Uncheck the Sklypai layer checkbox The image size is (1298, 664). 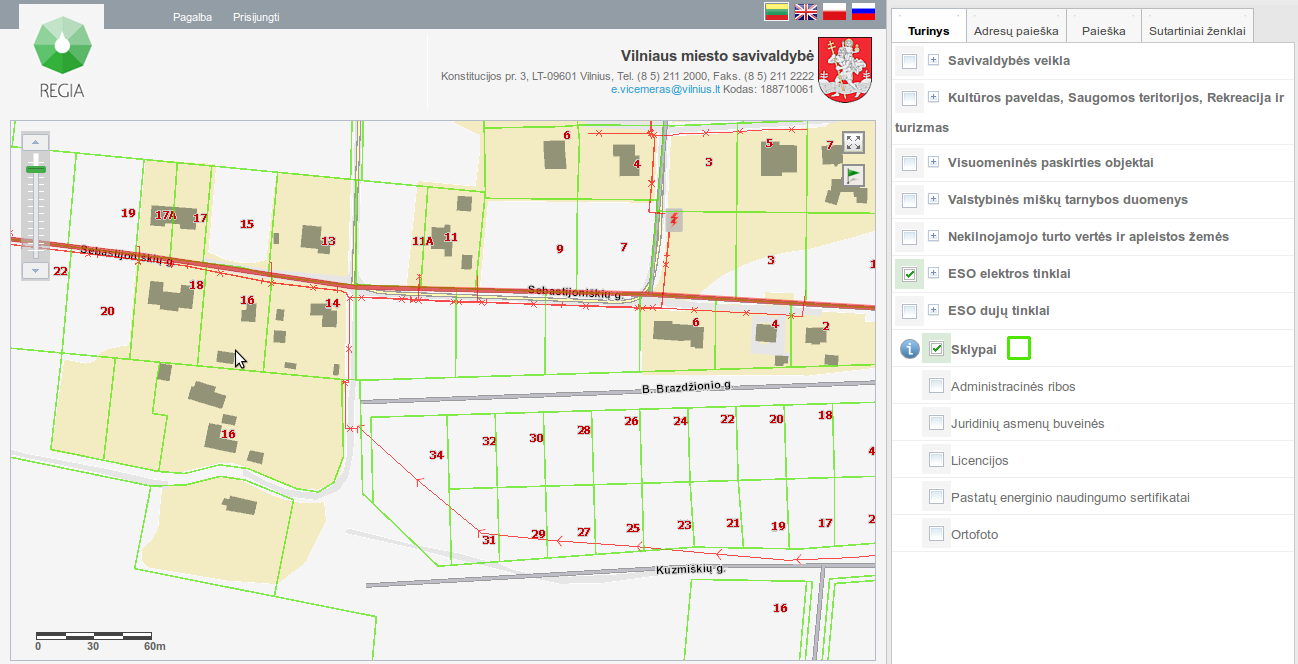coord(936,349)
